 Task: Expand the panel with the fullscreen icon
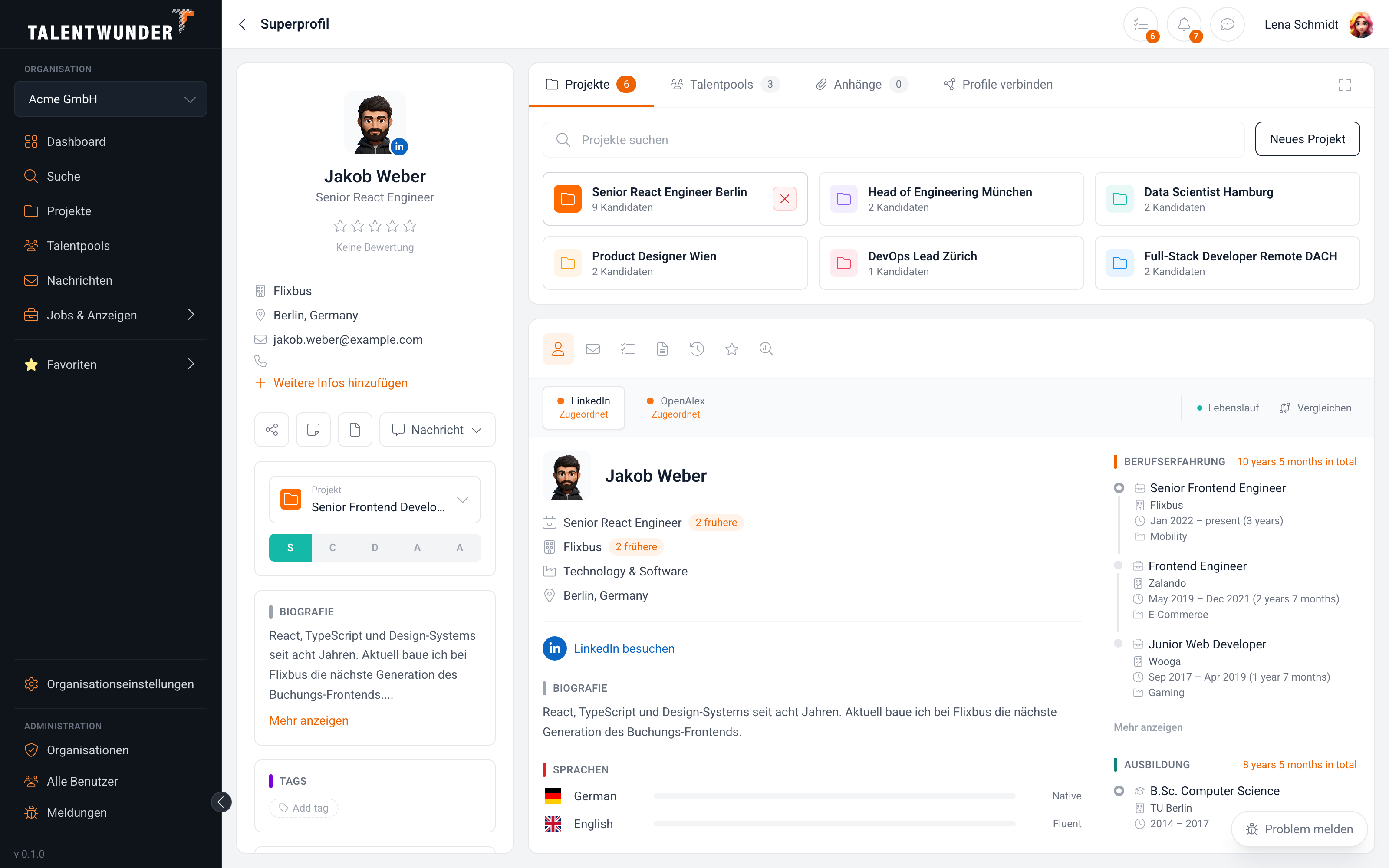click(x=1344, y=85)
